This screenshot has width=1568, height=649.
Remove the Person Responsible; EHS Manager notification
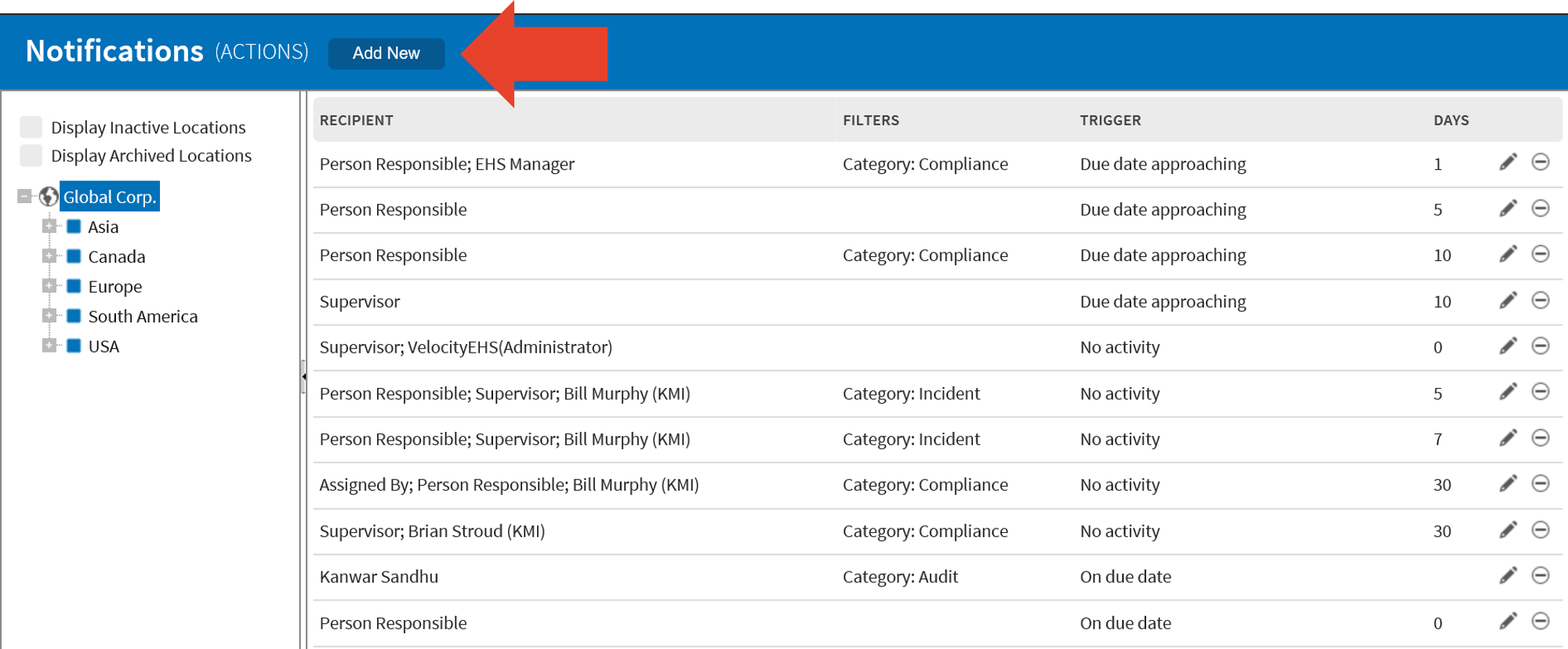point(1541,162)
